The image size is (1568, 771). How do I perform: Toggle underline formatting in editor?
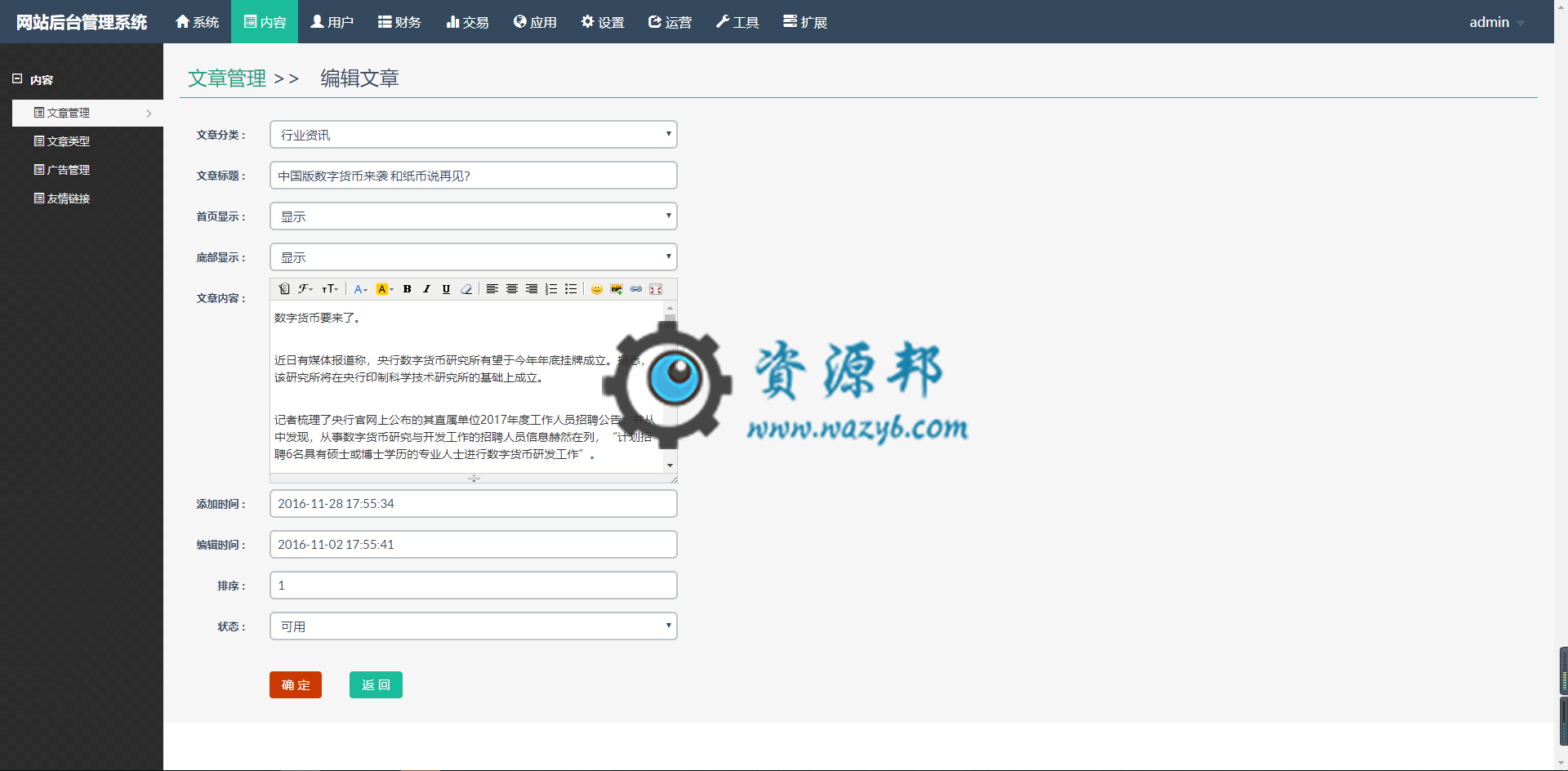pos(446,289)
